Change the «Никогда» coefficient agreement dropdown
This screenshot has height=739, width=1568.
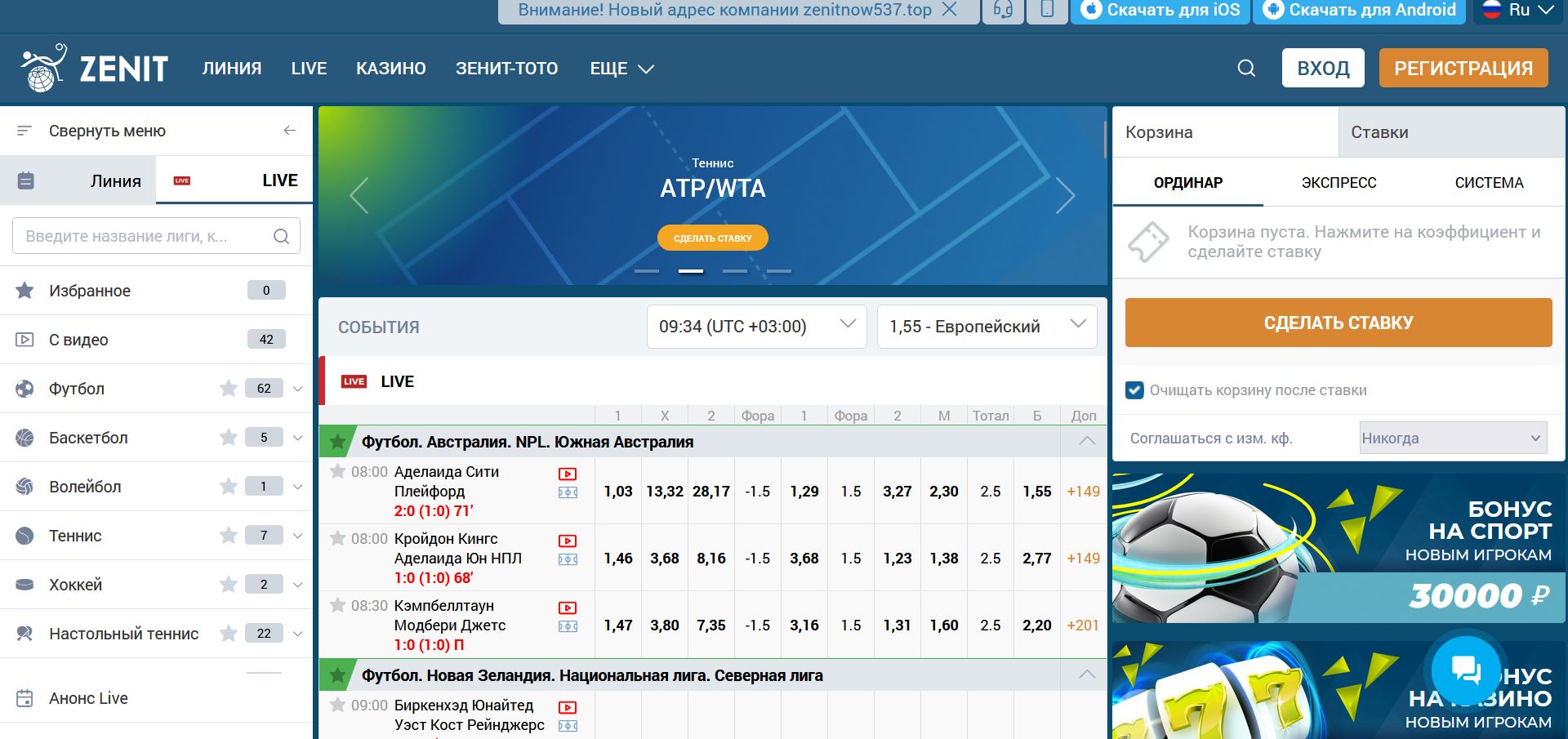[1452, 438]
